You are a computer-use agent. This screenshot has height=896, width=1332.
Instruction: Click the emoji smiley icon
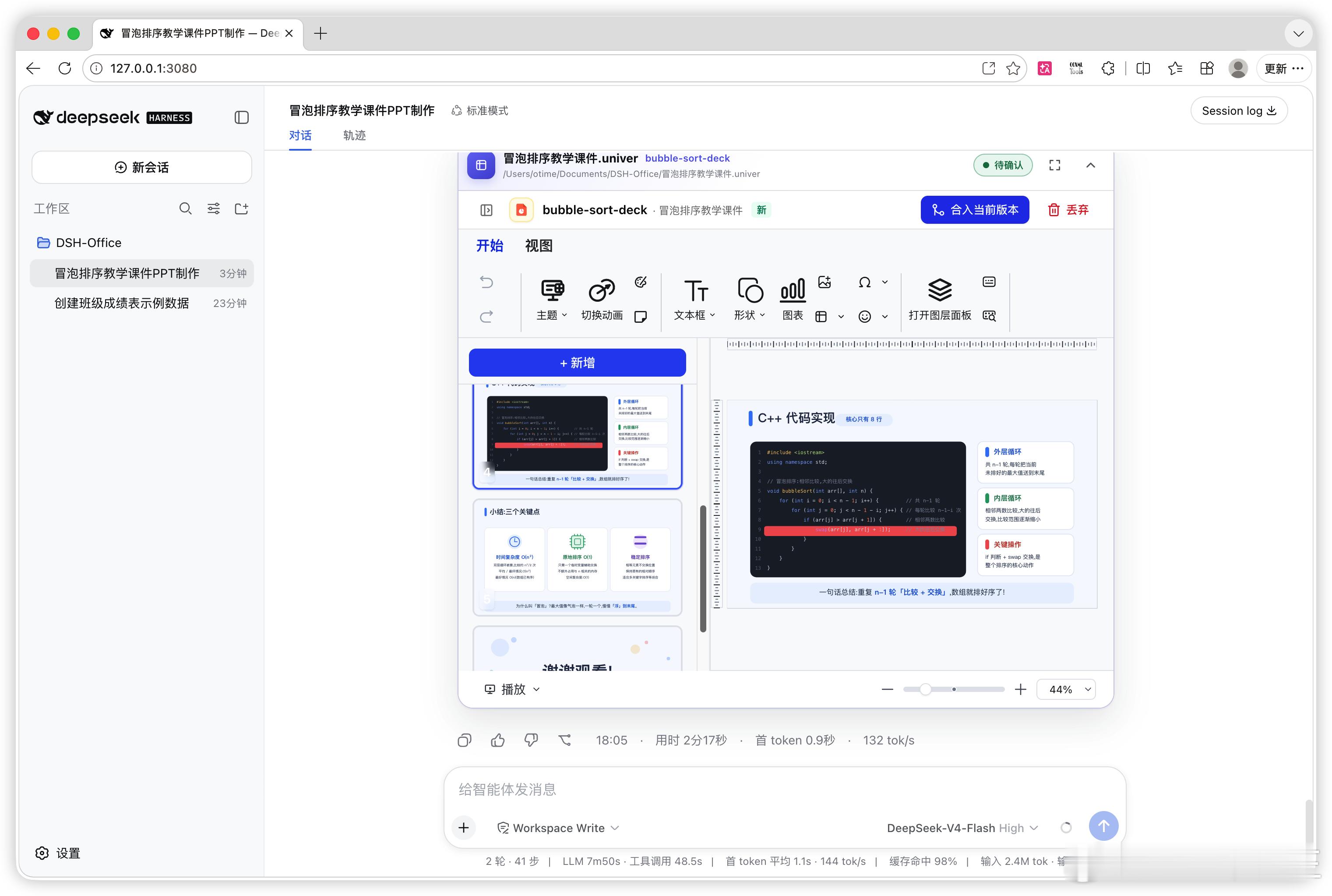[865, 316]
